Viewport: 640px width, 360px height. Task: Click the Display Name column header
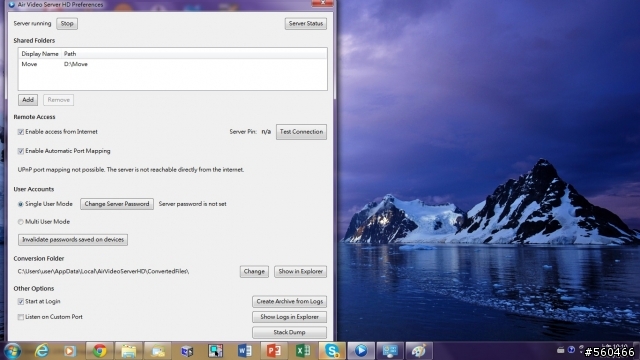click(40, 54)
